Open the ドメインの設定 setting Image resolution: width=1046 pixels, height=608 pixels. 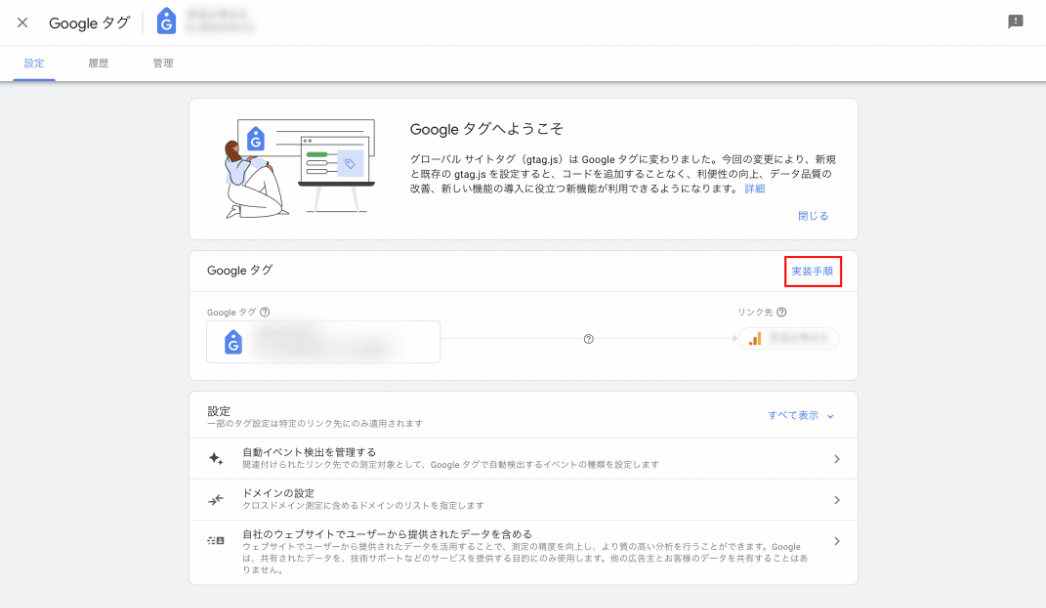(x=524, y=500)
